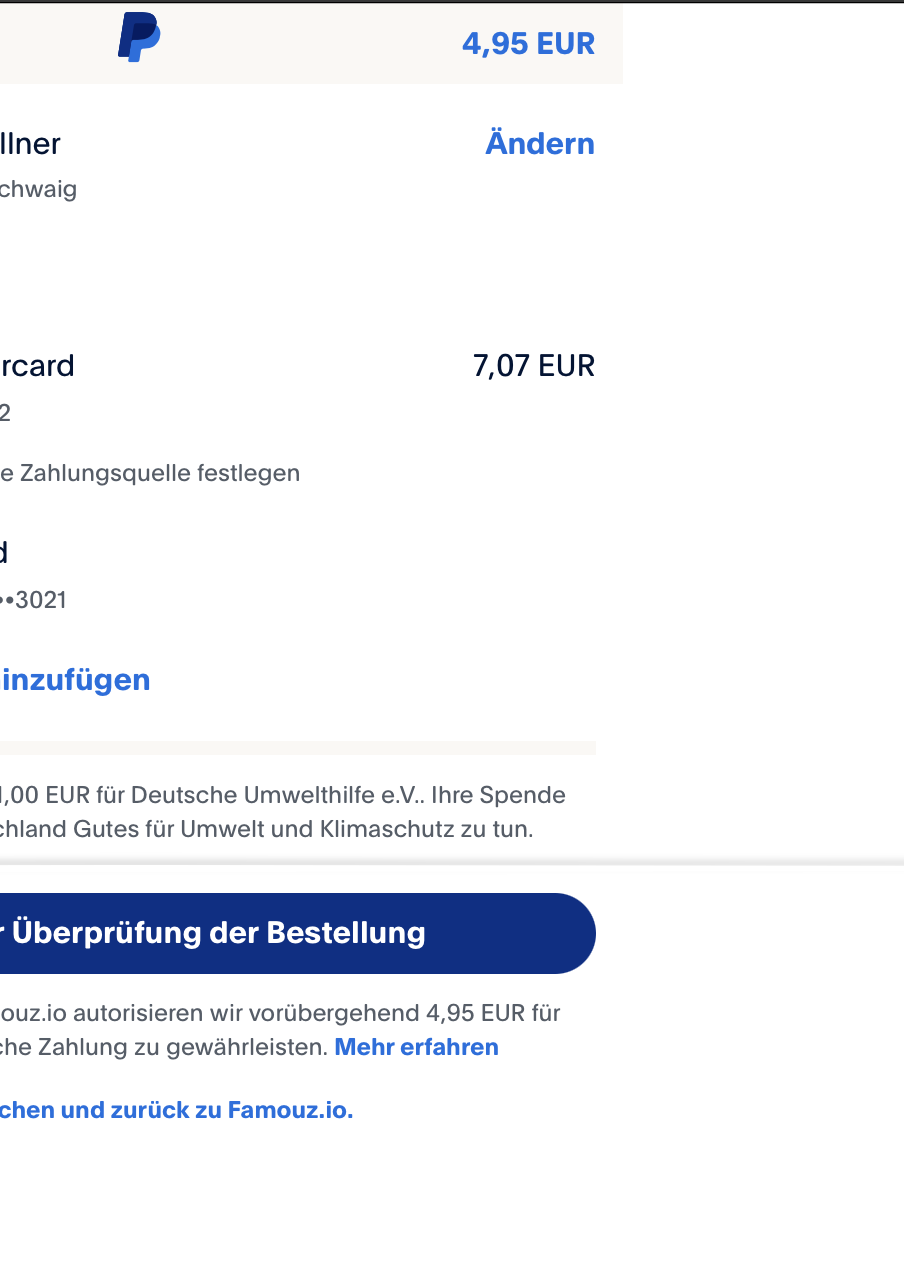904x1286 pixels.
Task: Open the 4,95 EUR cart total
Action: 528,44
